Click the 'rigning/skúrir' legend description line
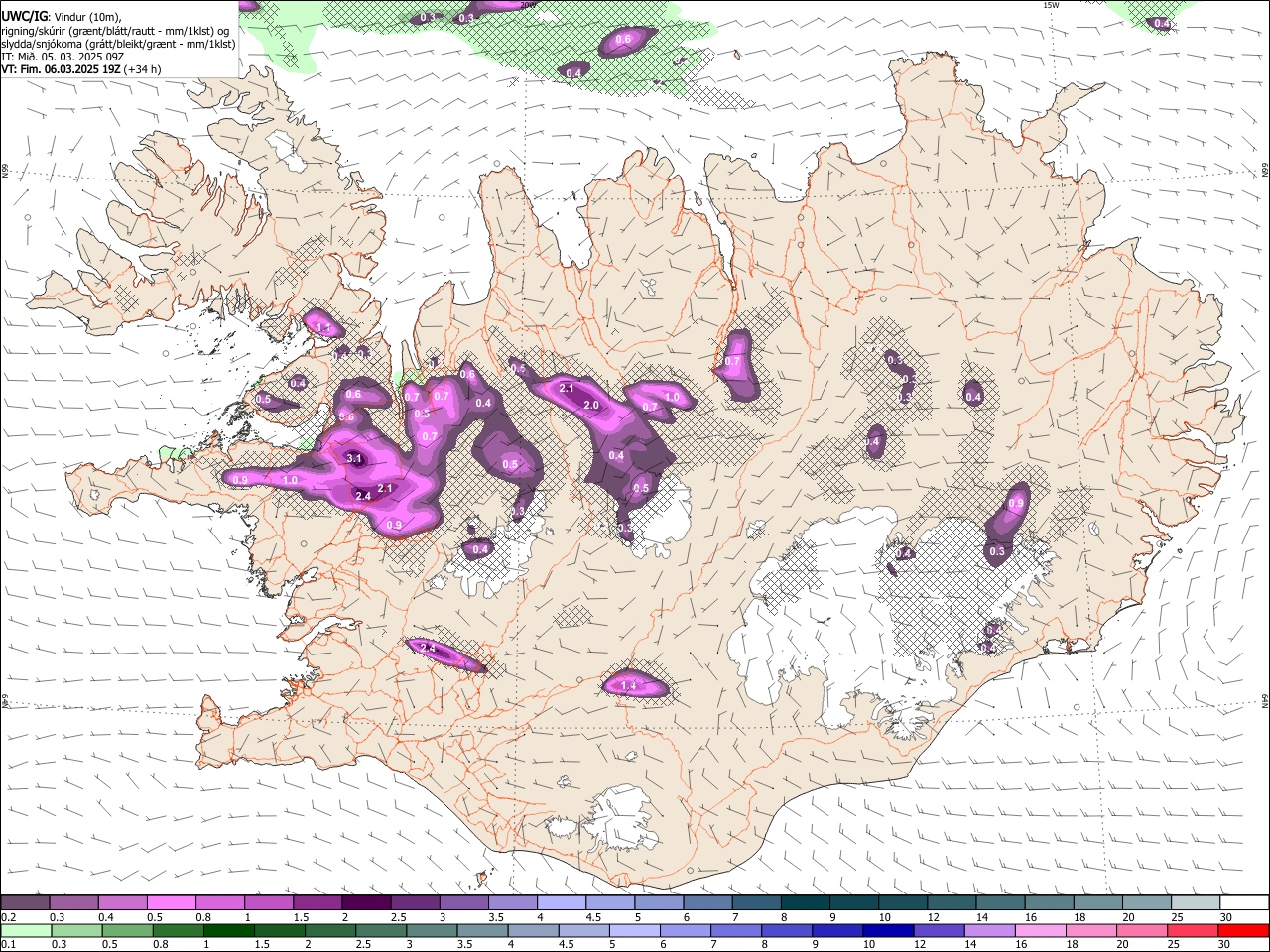The width and height of the screenshot is (1270, 952). [115, 31]
